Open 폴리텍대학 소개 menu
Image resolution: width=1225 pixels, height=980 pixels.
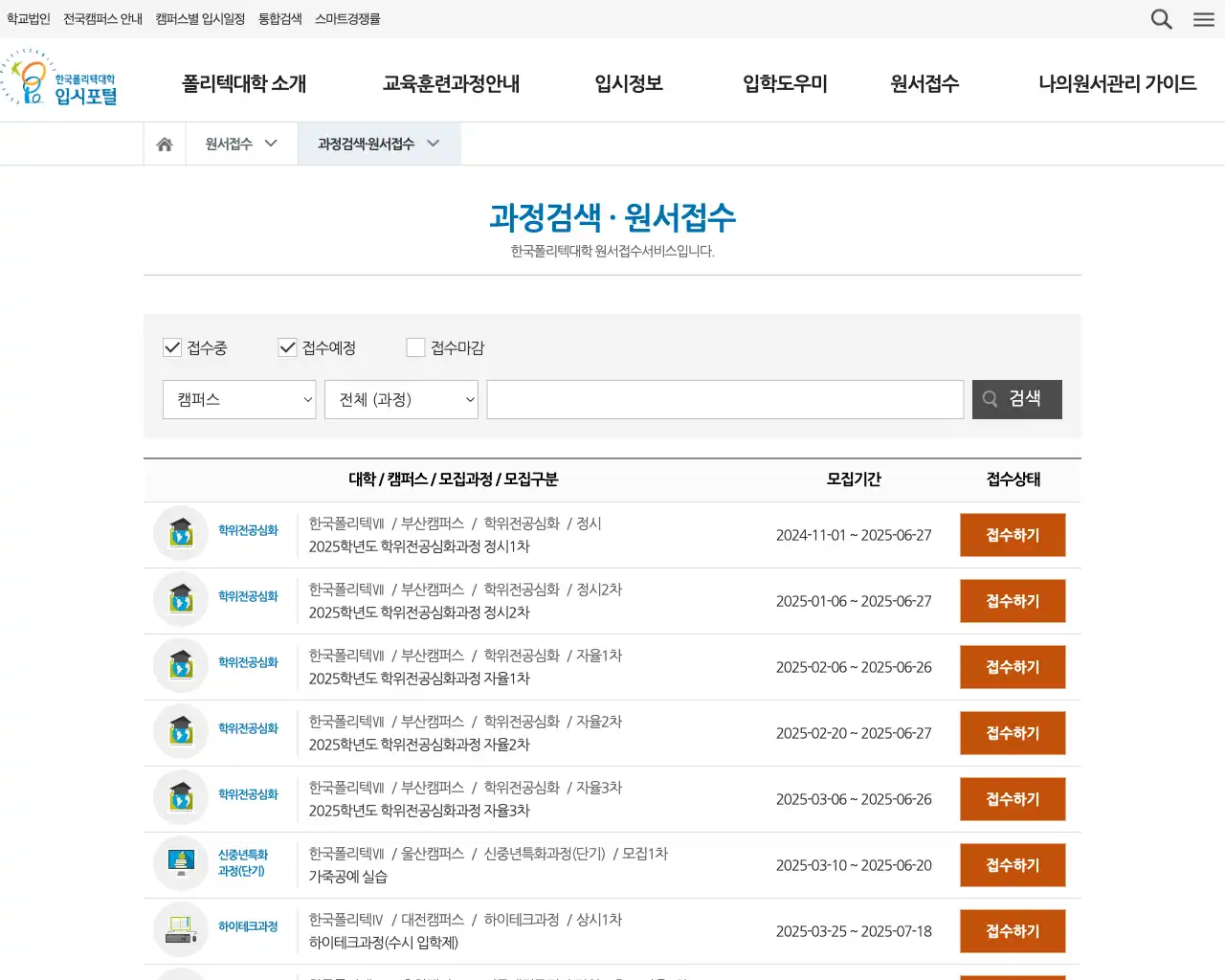244,83
